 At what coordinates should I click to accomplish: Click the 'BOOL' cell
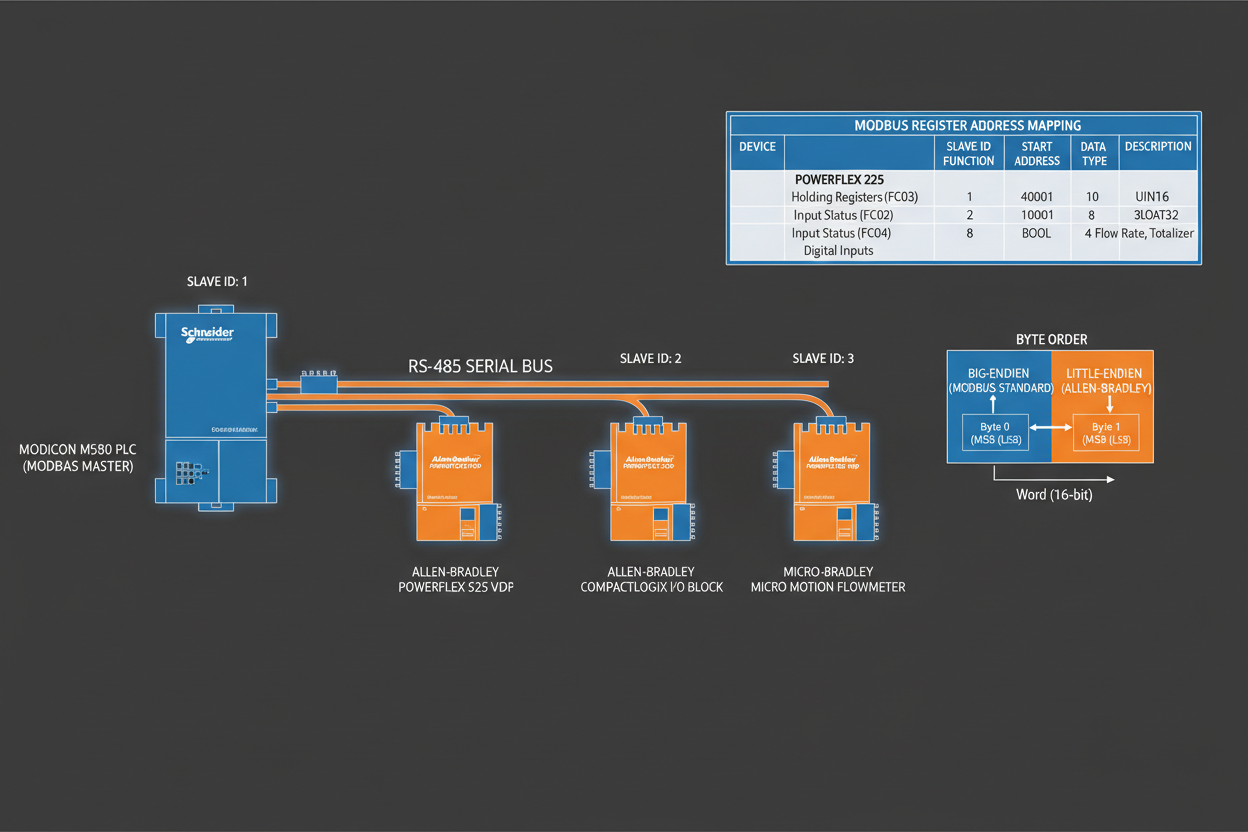tap(1034, 233)
